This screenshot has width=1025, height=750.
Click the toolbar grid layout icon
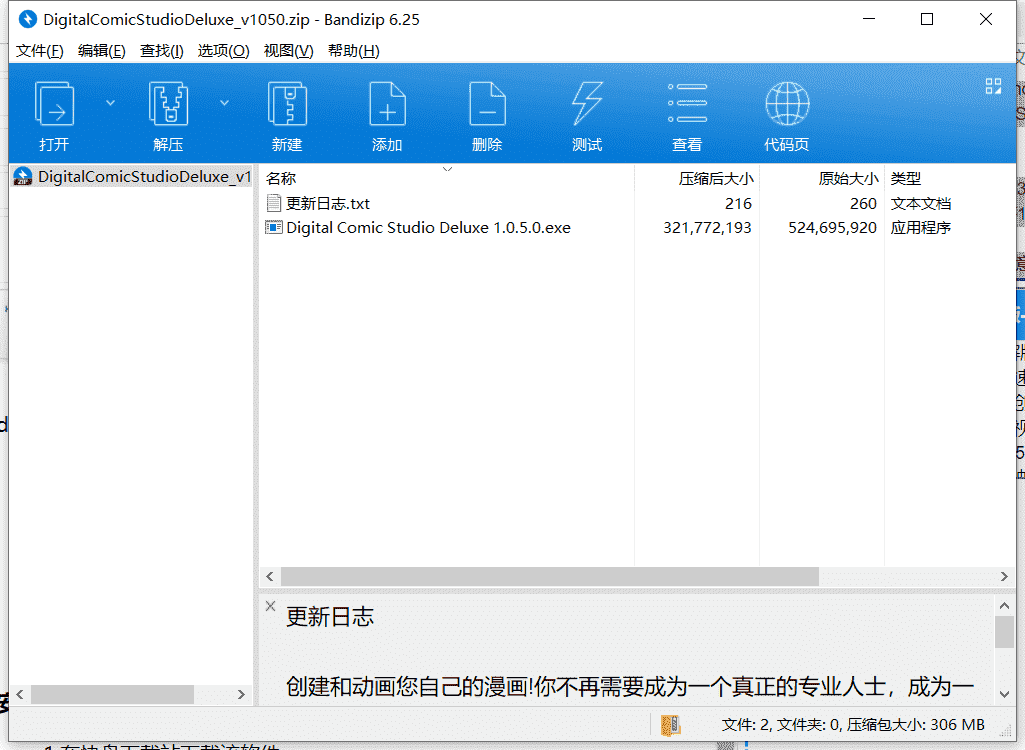click(x=993, y=86)
